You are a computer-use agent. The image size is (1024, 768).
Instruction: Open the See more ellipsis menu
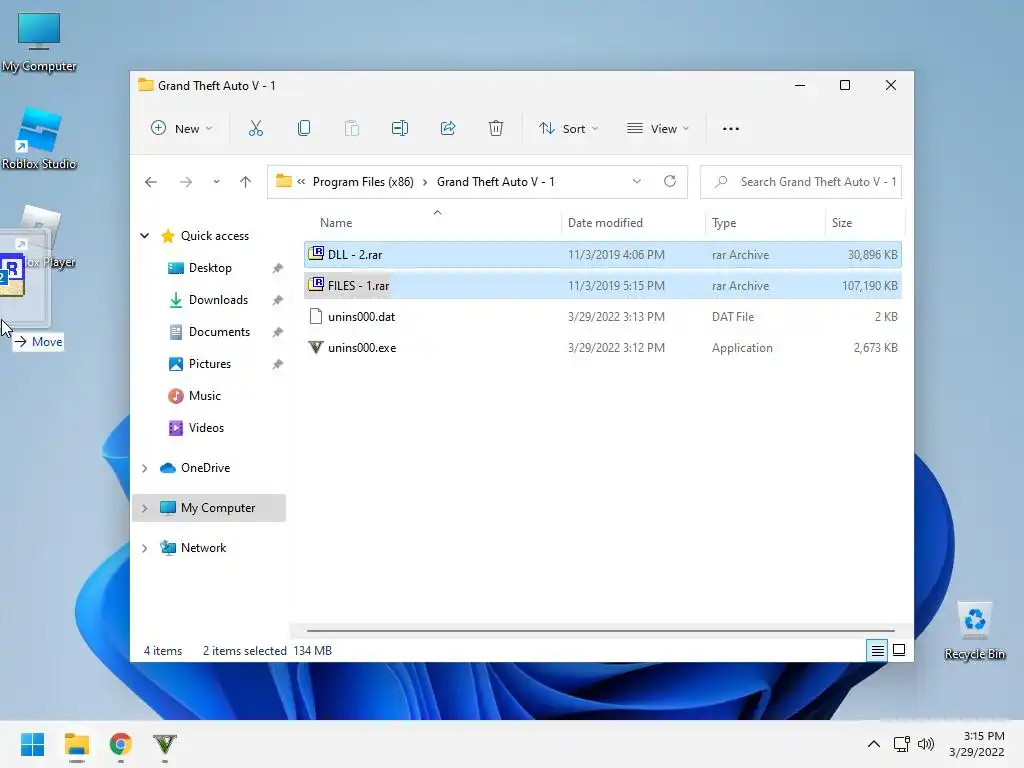click(731, 129)
